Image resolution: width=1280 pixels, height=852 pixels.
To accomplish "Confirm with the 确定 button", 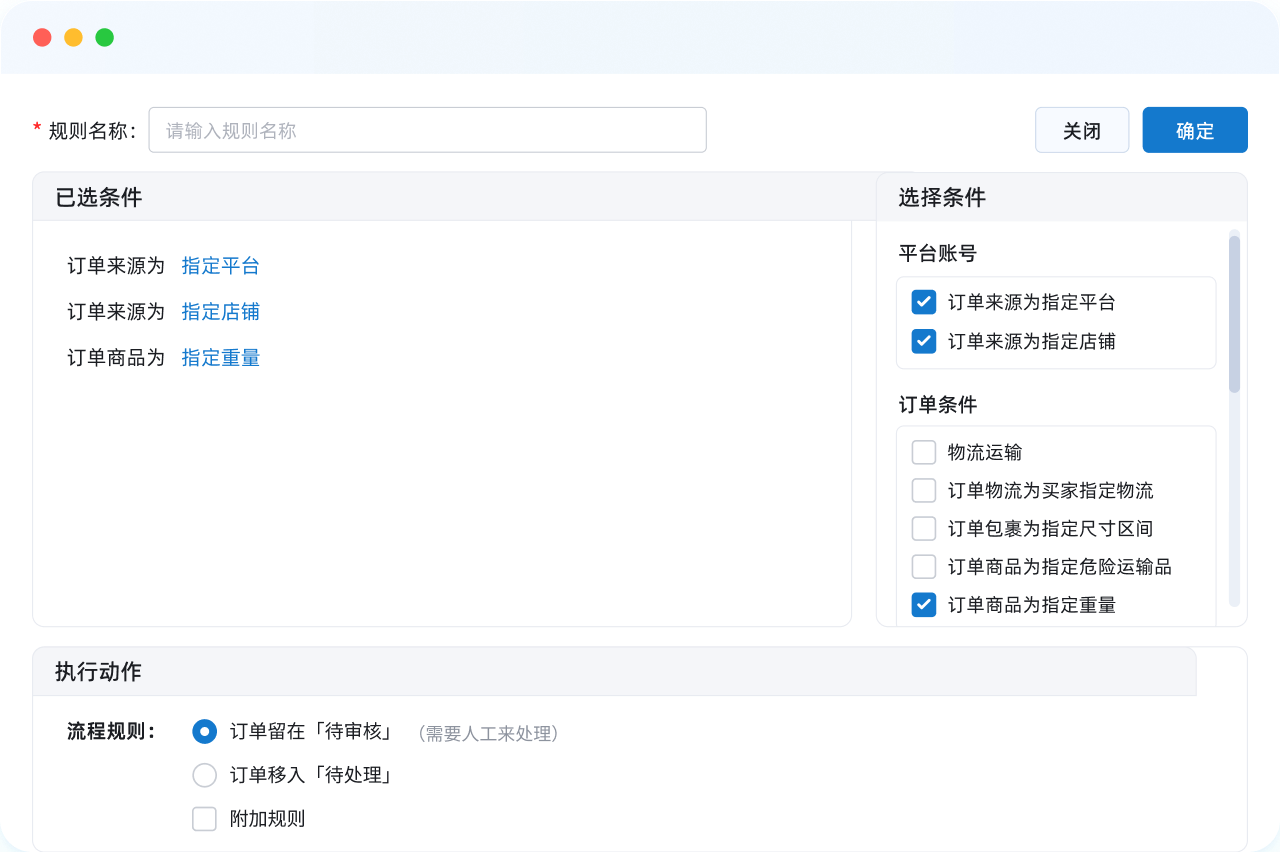I will coord(1195,130).
